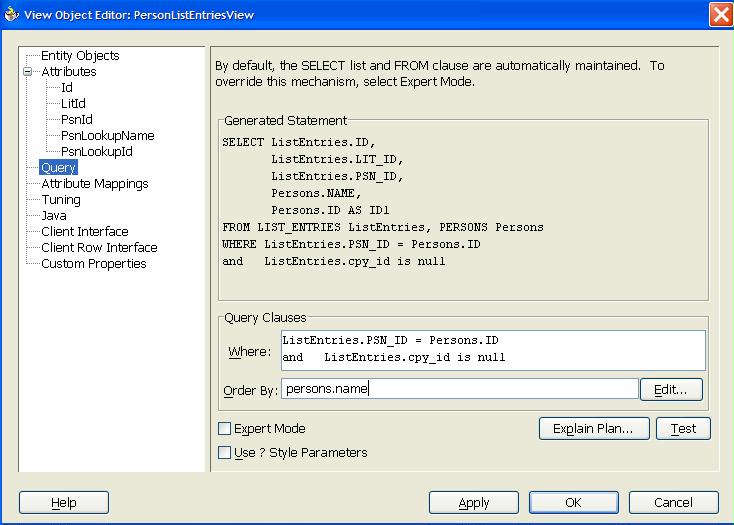Viewport: 734px width, 525px height.
Task: Confirm with the OK button
Action: (574, 503)
